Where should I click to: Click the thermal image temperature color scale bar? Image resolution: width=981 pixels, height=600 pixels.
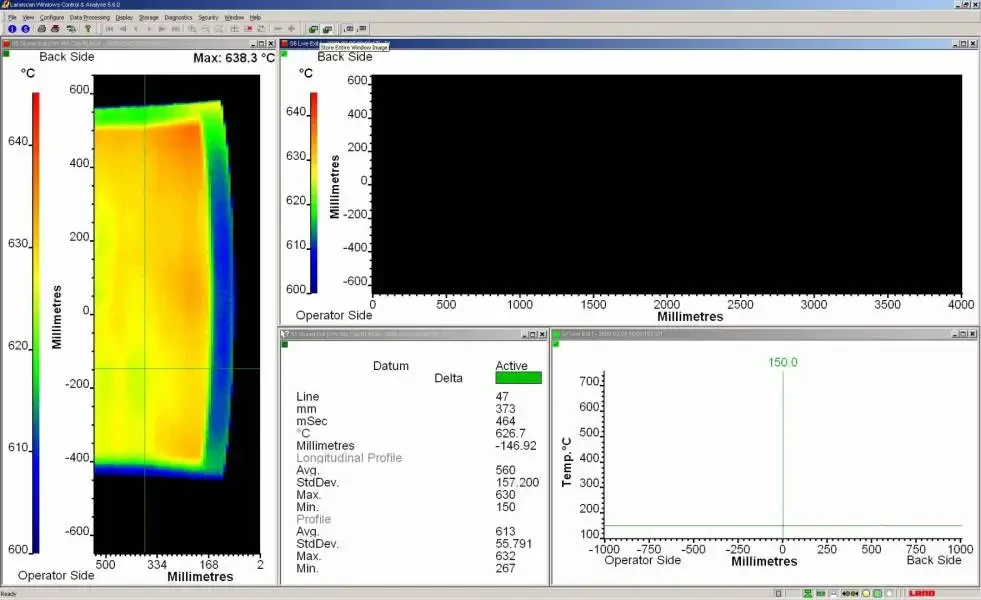(x=35, y=320)
